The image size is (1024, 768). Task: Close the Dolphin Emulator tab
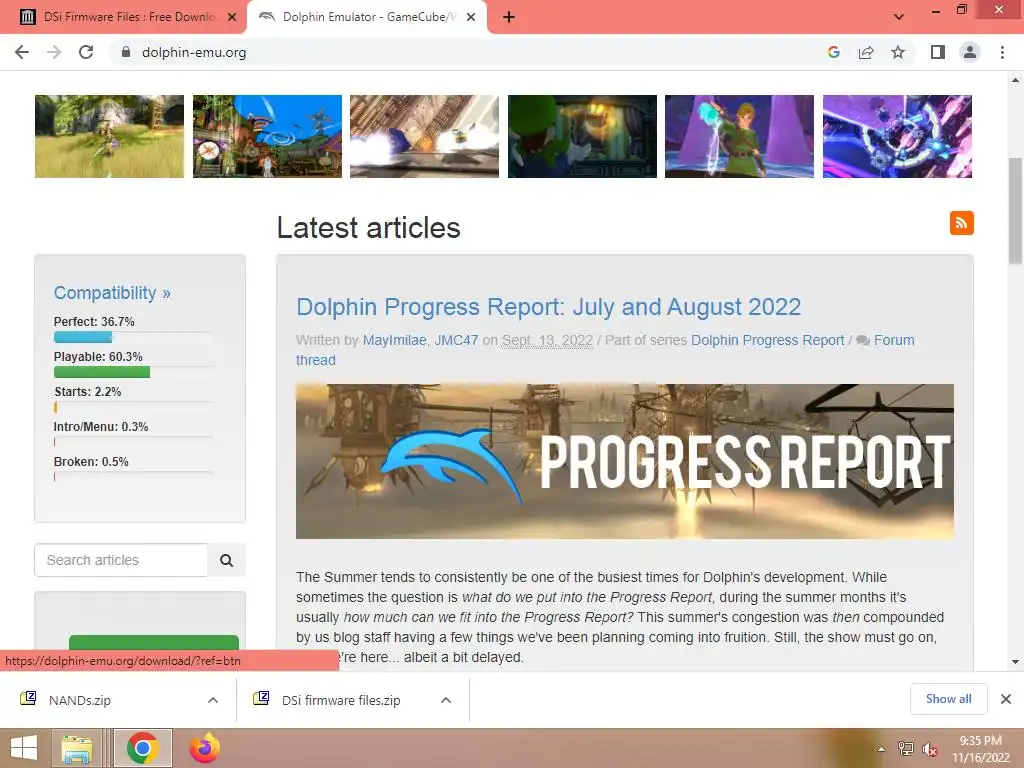point(471,18)
